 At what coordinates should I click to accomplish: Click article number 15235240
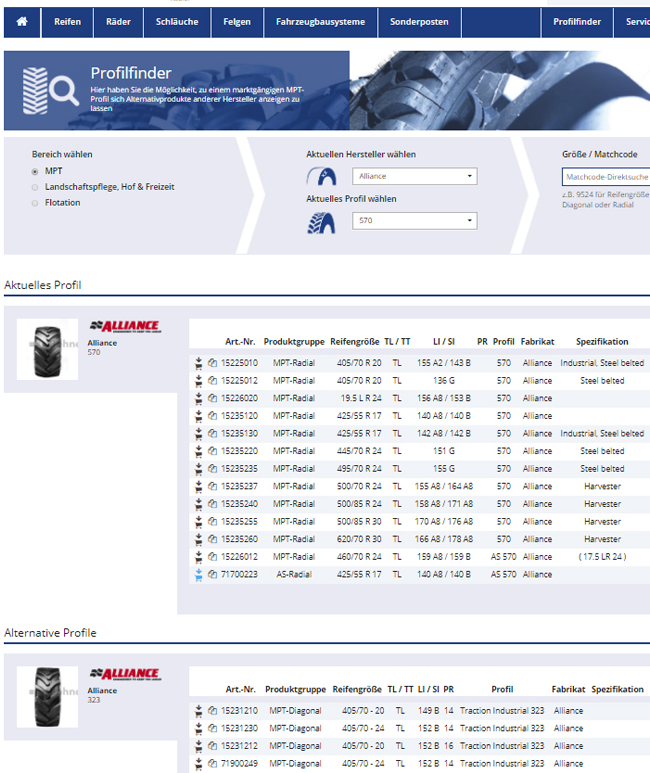(x=239, y=504)
